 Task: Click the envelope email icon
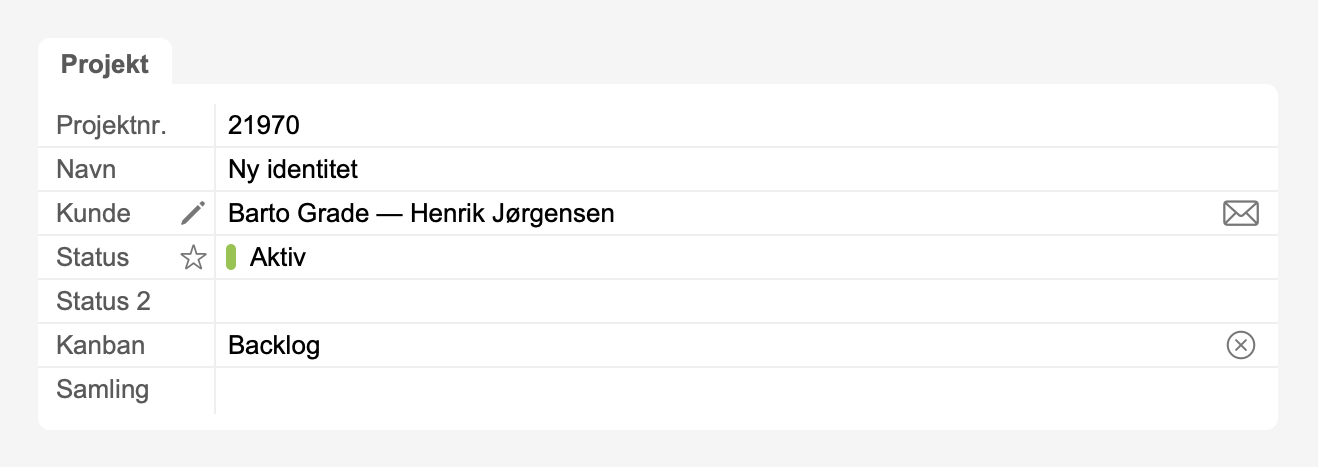tap(1240, 213)
